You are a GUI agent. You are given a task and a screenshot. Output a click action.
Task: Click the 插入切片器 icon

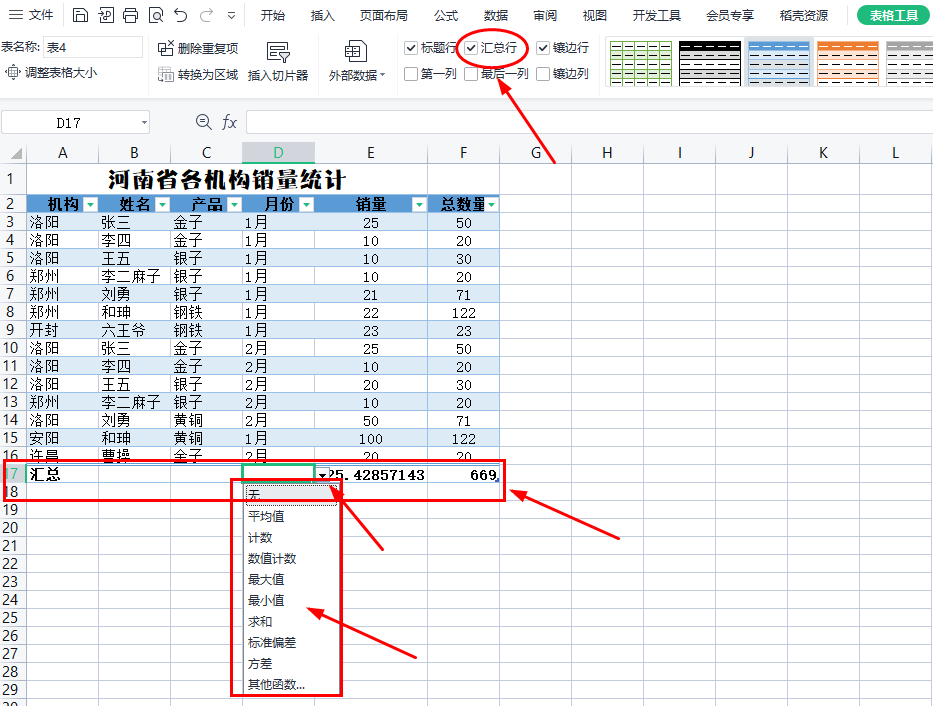coord(278,52)
